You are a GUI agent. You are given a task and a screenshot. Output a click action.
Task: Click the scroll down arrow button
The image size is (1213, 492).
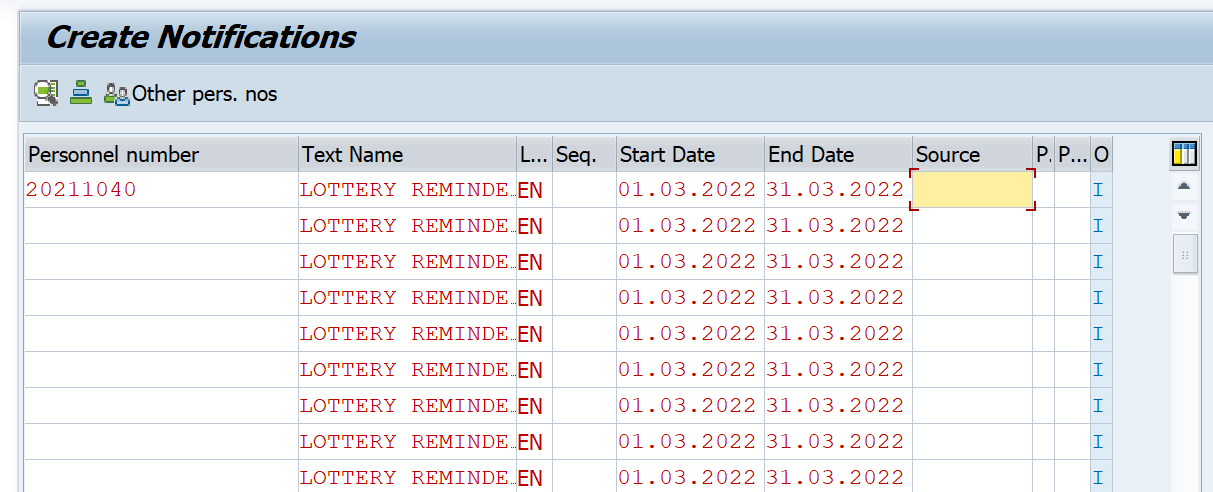[1184, 215]
